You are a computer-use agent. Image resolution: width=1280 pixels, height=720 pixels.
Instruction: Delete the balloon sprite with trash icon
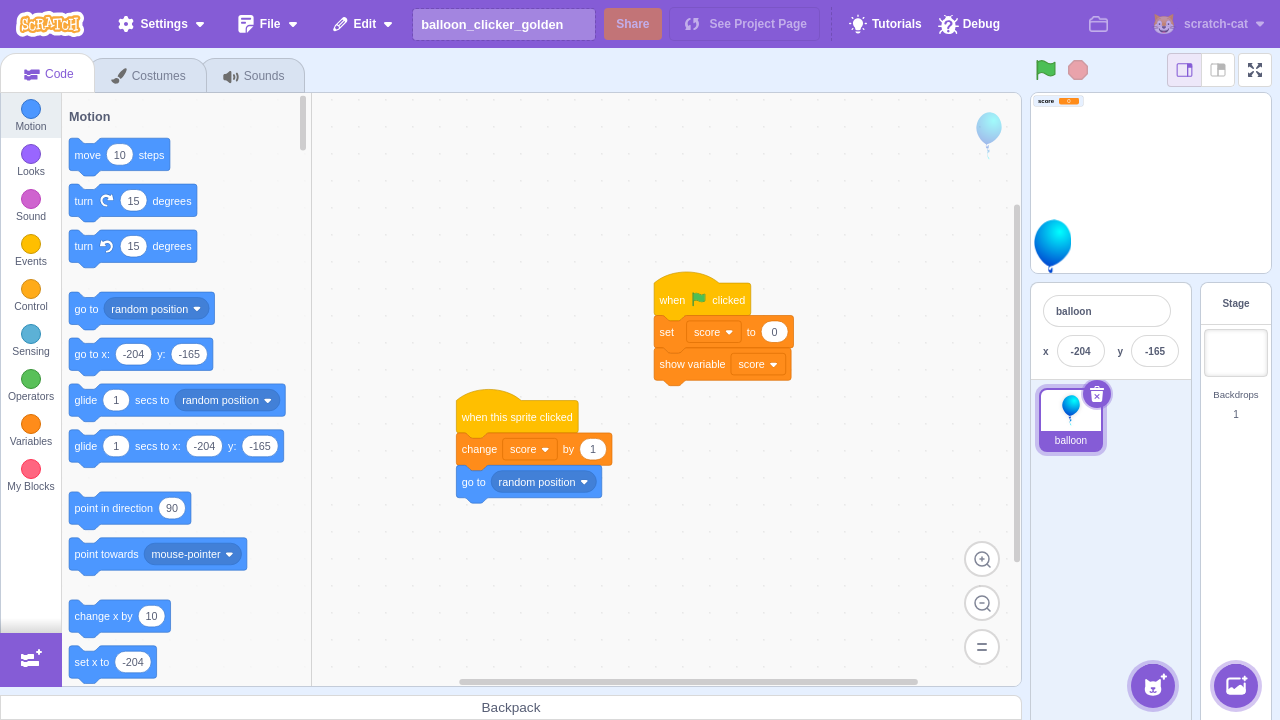1097,394
